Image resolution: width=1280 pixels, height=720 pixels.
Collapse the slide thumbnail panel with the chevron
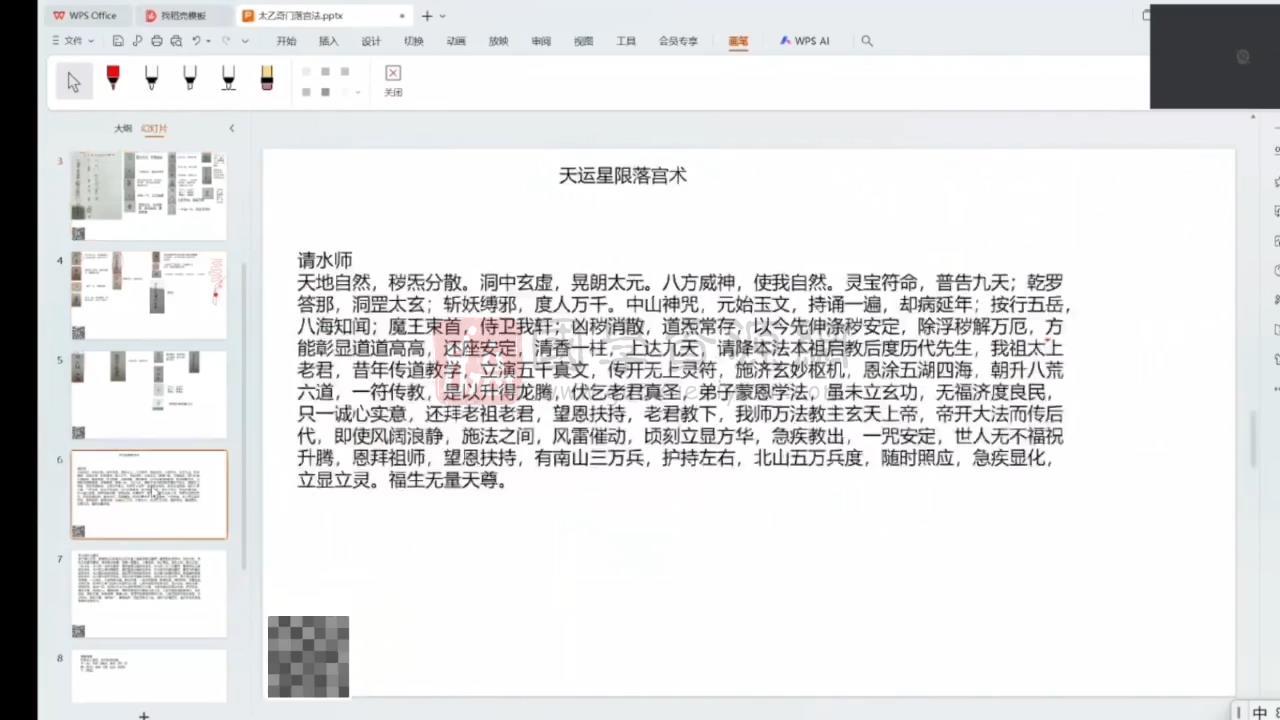click(231, 128)
